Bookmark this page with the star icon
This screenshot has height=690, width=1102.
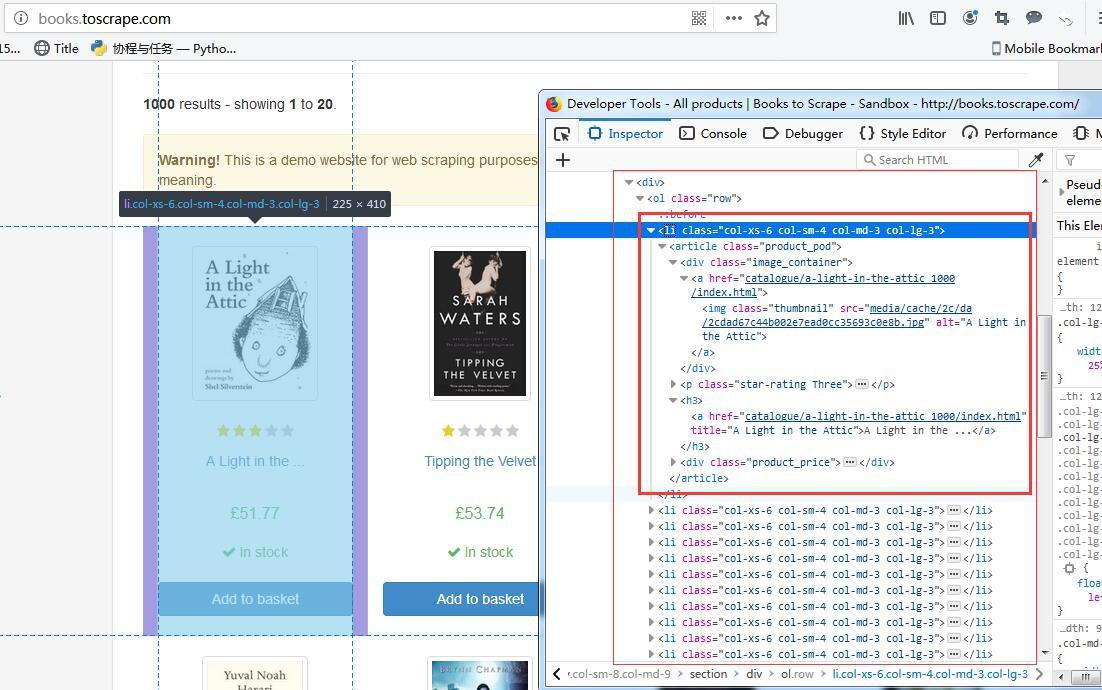[x=762, y=18]
